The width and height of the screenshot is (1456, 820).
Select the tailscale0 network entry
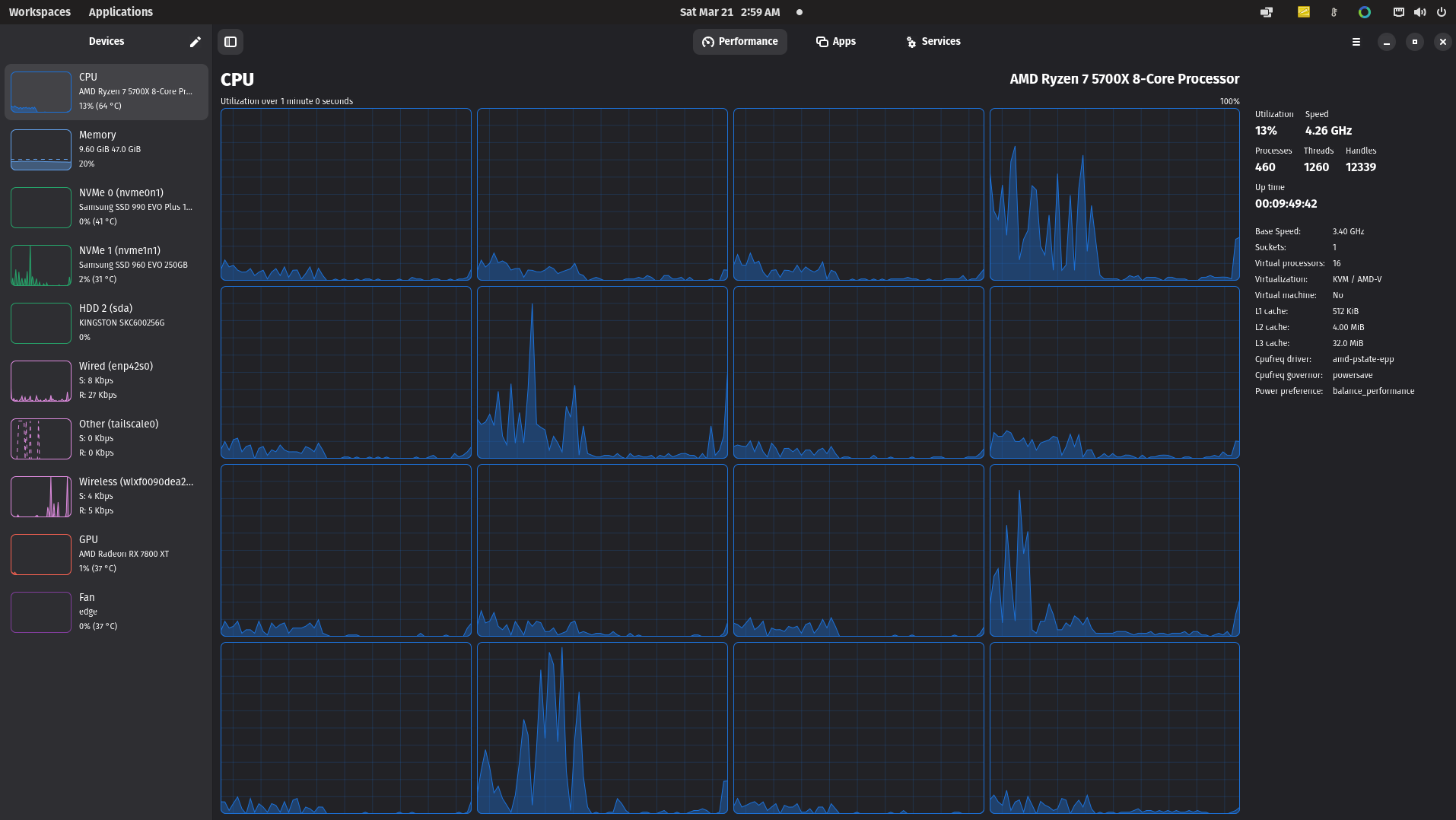(106, 438)
